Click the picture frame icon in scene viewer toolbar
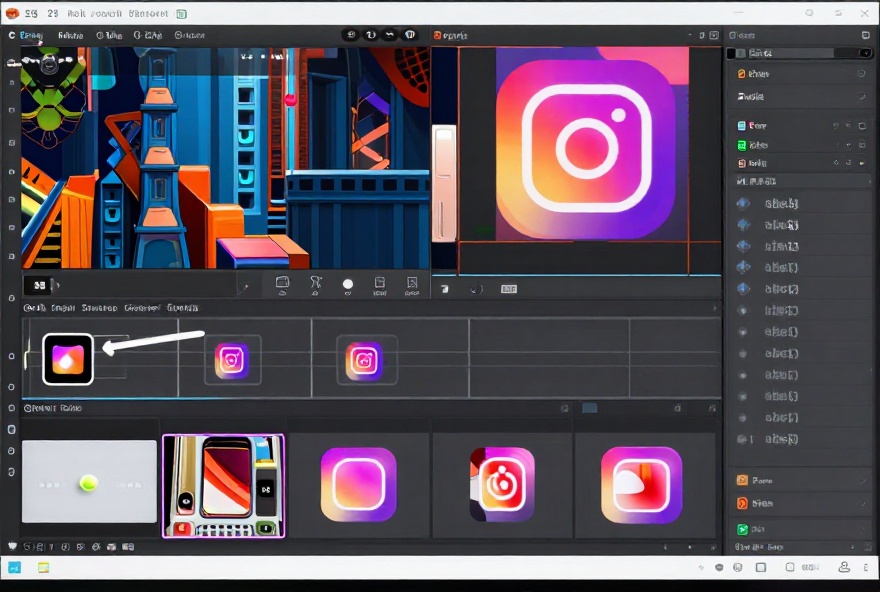 tap(412, 285)
